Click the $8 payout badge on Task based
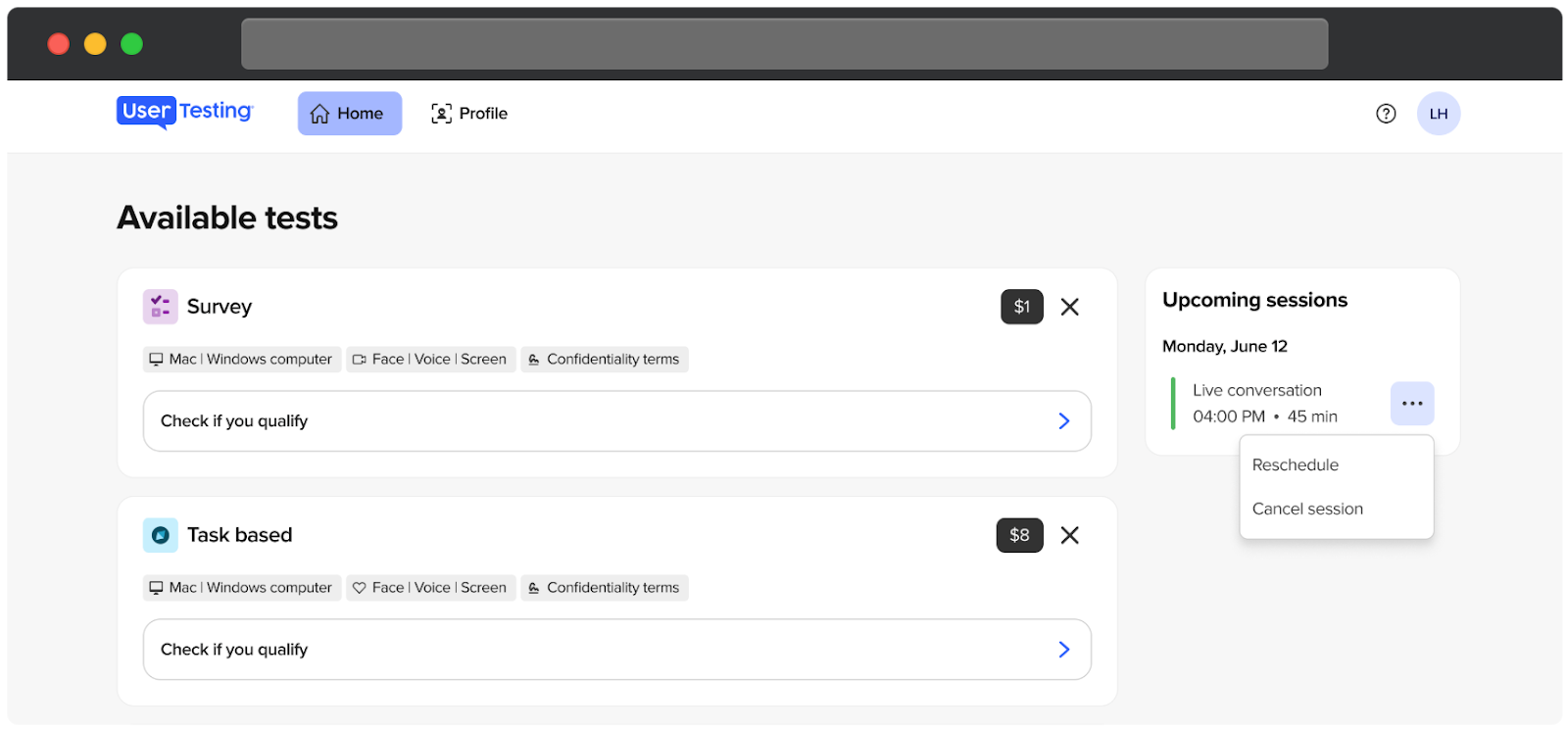 click(x=1020, y=535)
